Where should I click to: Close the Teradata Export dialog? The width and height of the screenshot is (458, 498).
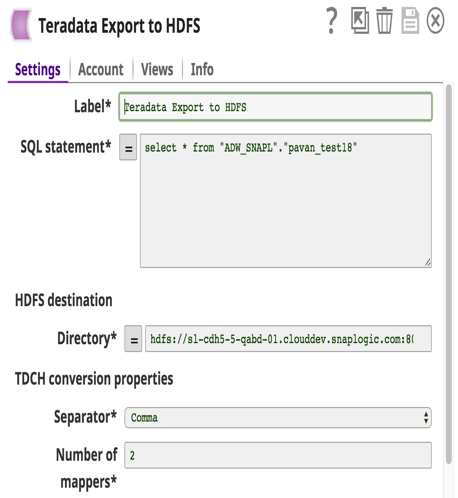[x=435, y=21]
